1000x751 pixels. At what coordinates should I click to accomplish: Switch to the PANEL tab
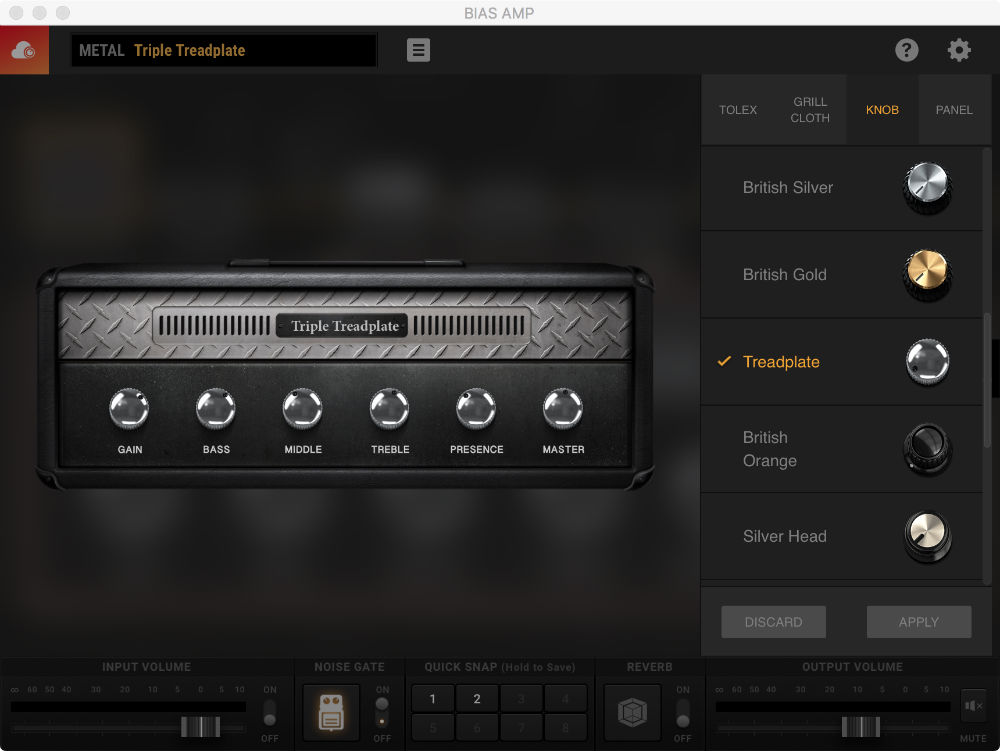[x=954, y=110]
